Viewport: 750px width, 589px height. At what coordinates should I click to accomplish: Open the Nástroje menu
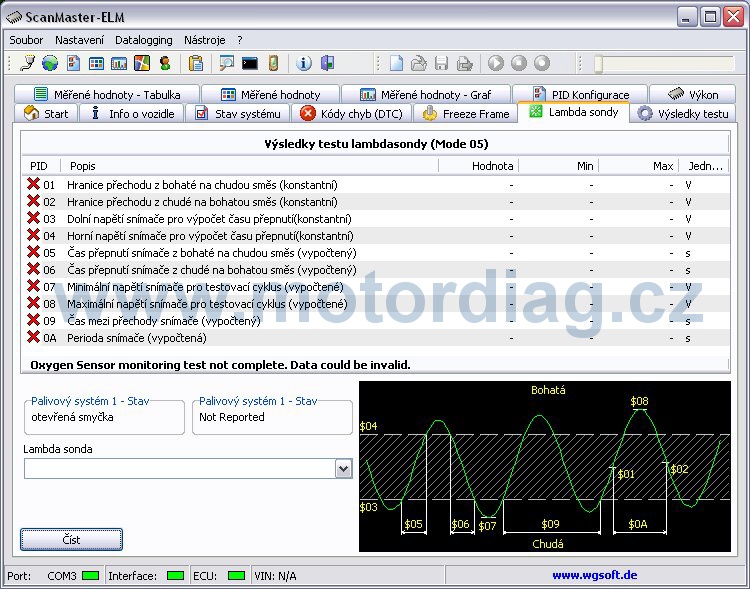[x=204, y=40]
